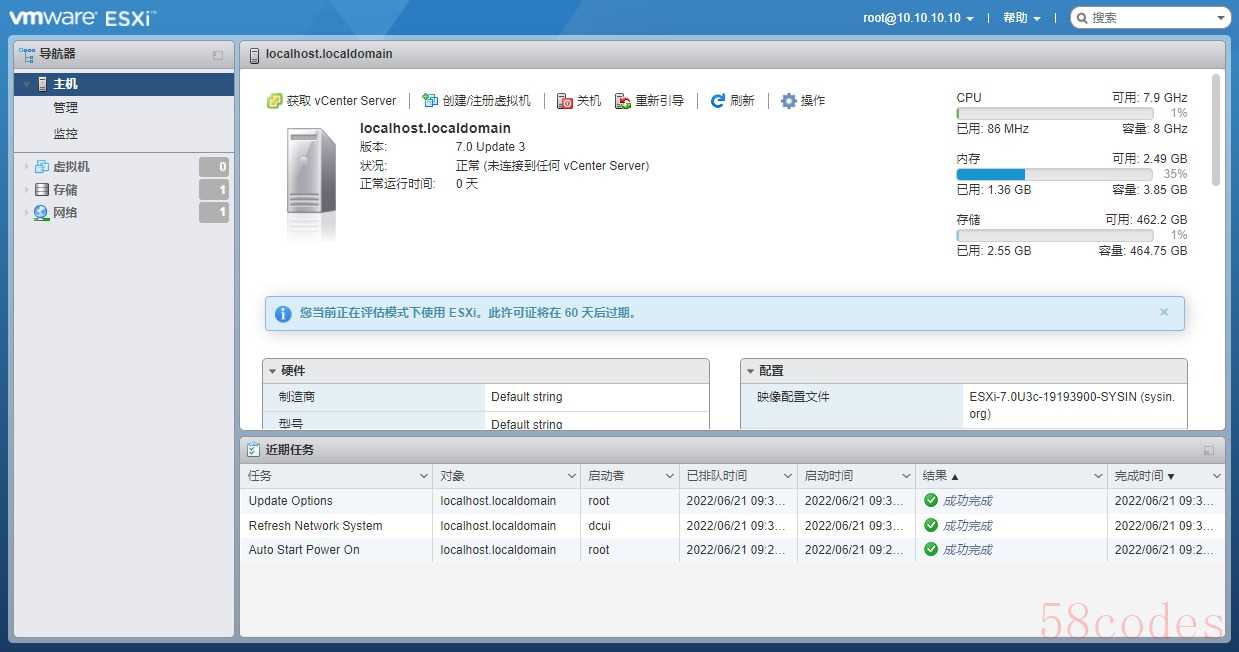Minimize the 导航器 navigator panel icon
The width and height of the screenshot is (1239, 652).
[x=218, y=55]
